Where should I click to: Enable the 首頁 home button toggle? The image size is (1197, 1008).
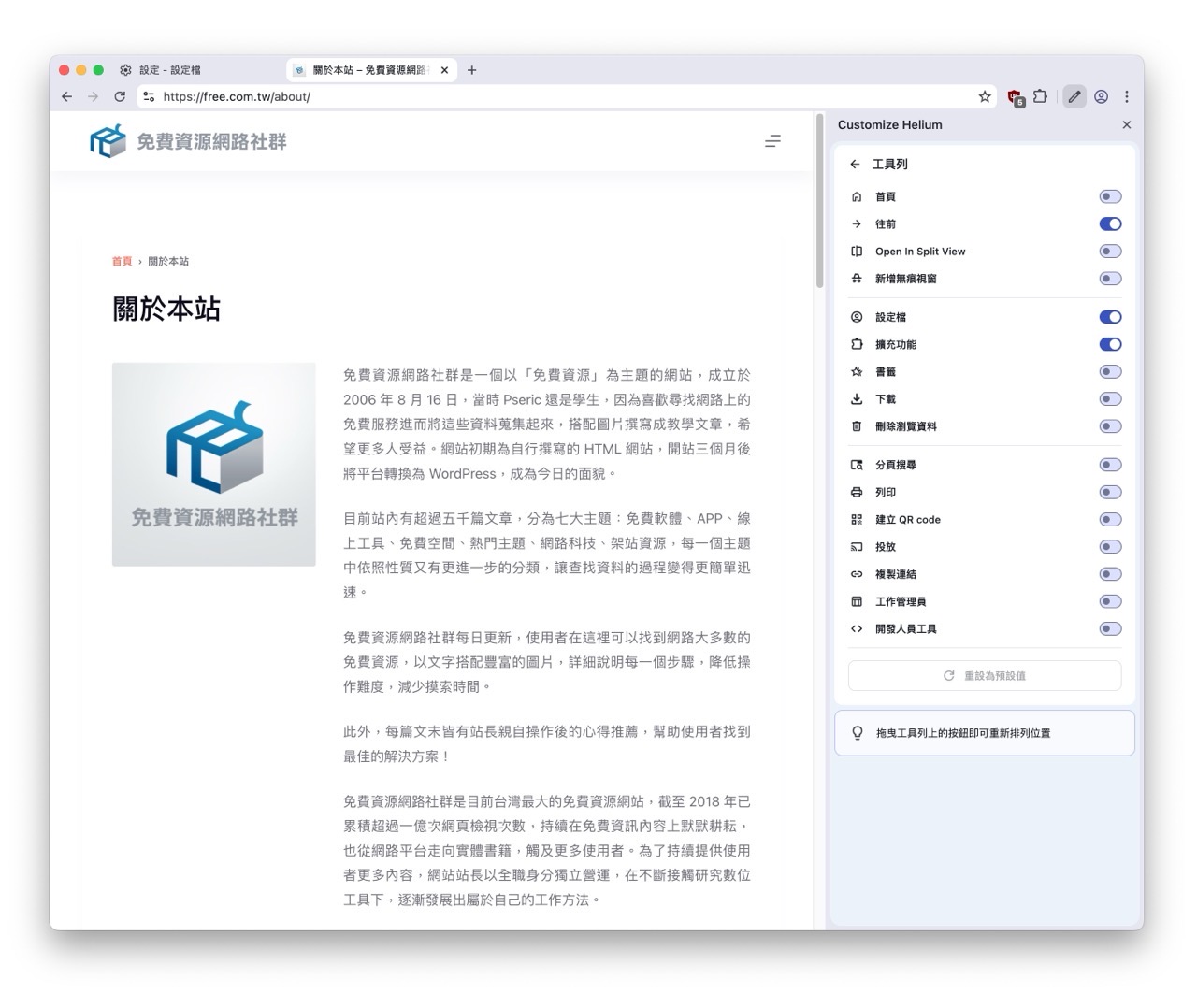tap(1110, 196)
